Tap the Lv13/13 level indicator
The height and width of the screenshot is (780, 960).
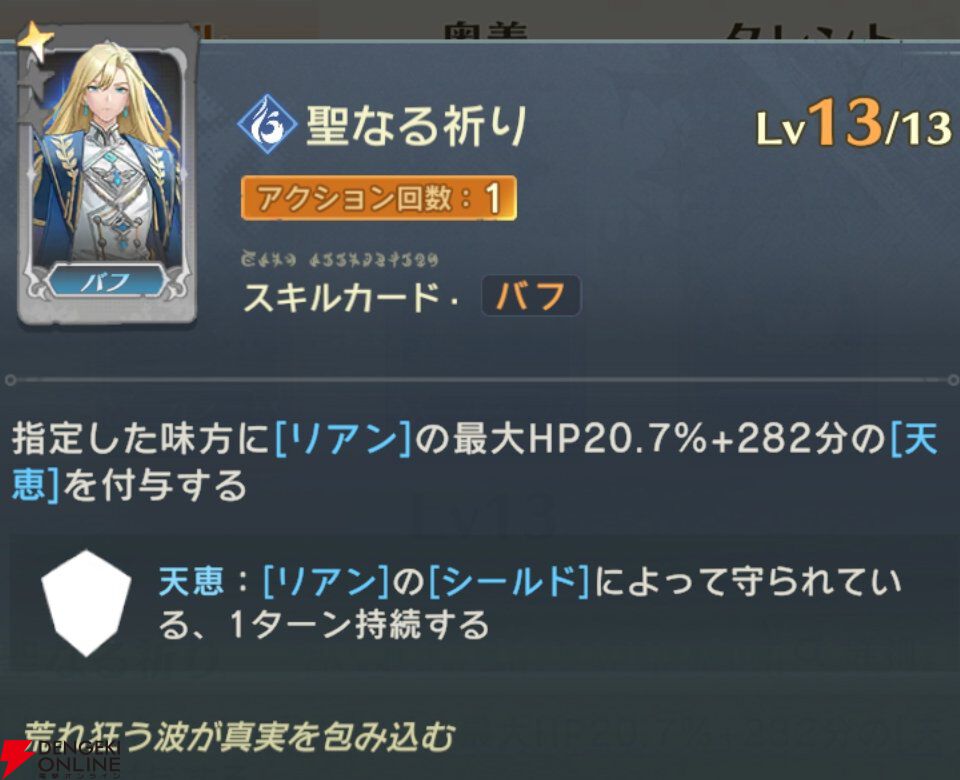click(854, 124)
